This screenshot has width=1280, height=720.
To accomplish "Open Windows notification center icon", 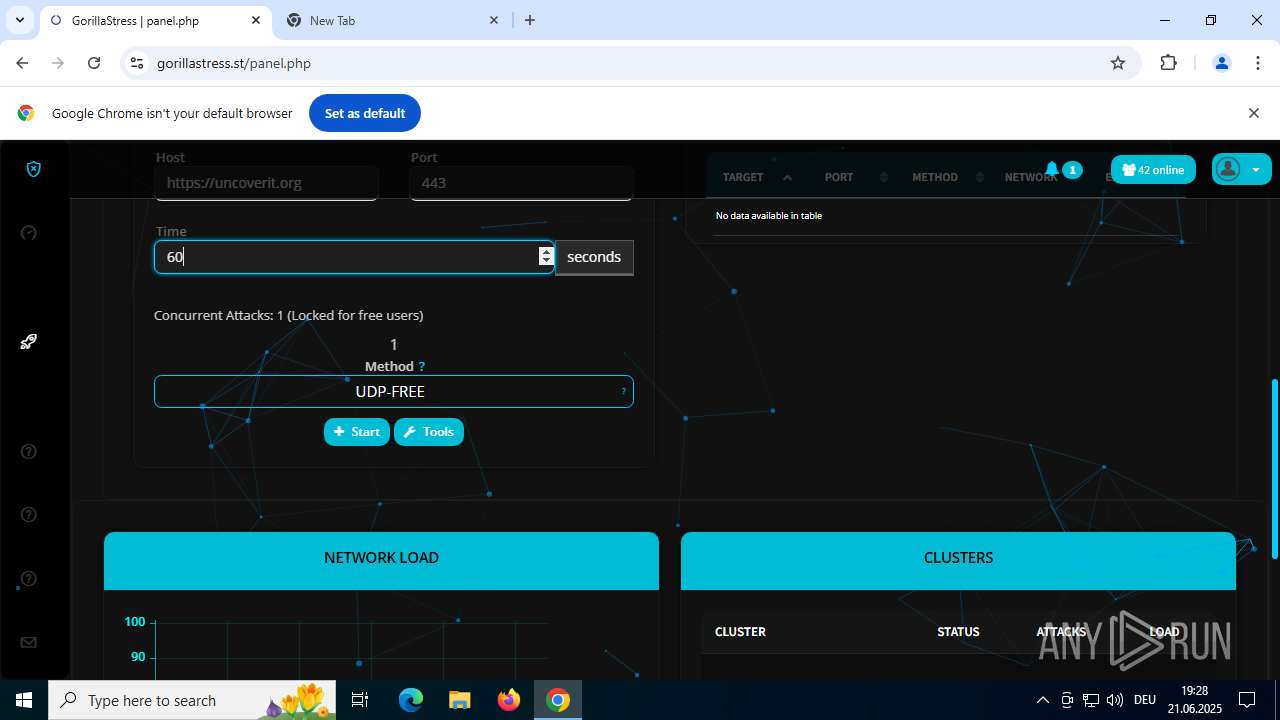I will pyautogui.click(x=1247, y=700).
